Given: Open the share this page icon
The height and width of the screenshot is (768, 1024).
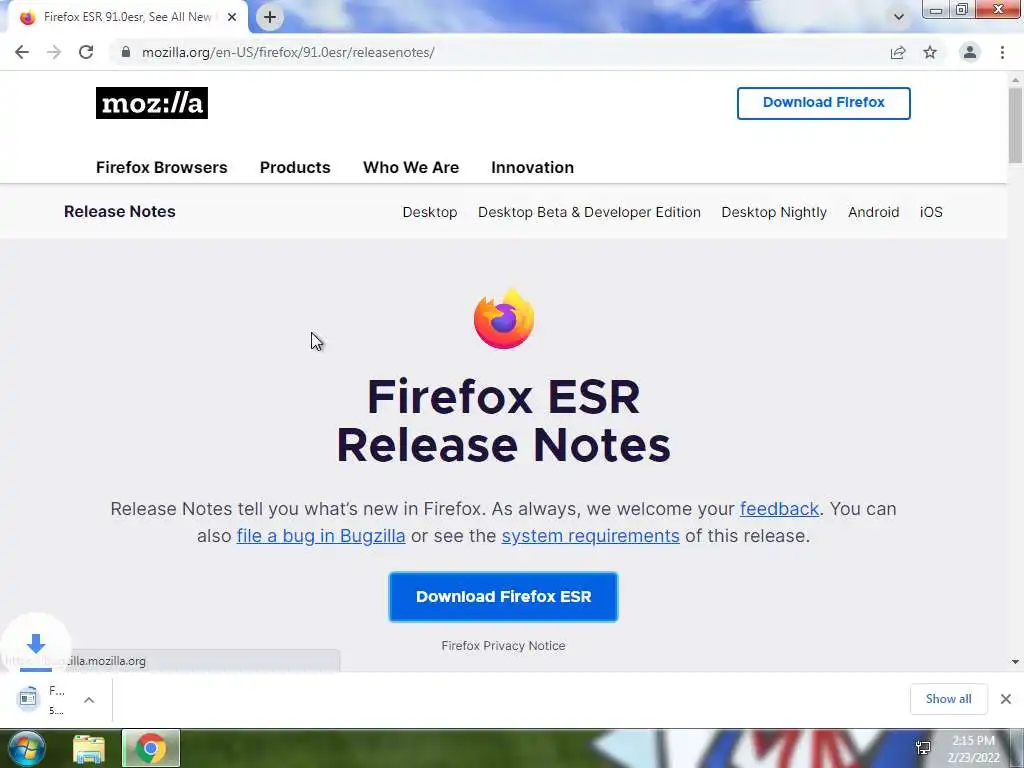Looking at the screenshot, I should 898,52.
